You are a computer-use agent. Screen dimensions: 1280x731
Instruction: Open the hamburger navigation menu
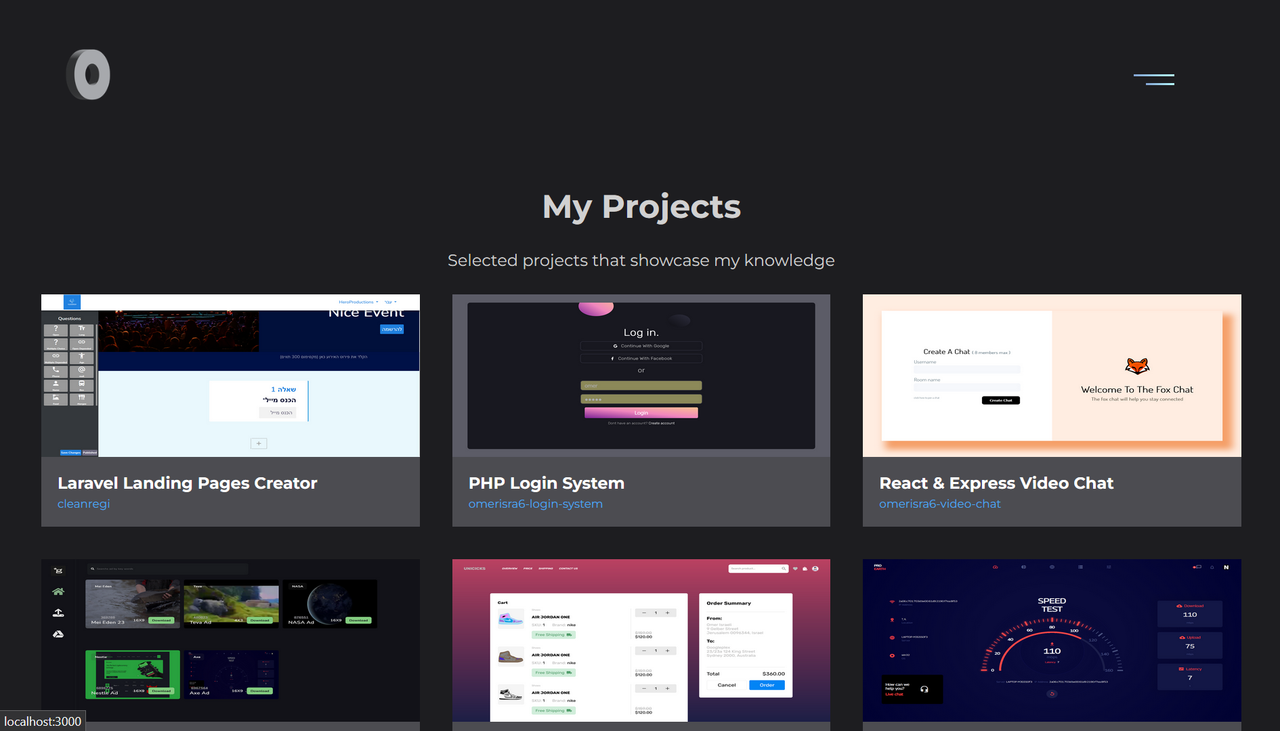[x=1154, y=79]
